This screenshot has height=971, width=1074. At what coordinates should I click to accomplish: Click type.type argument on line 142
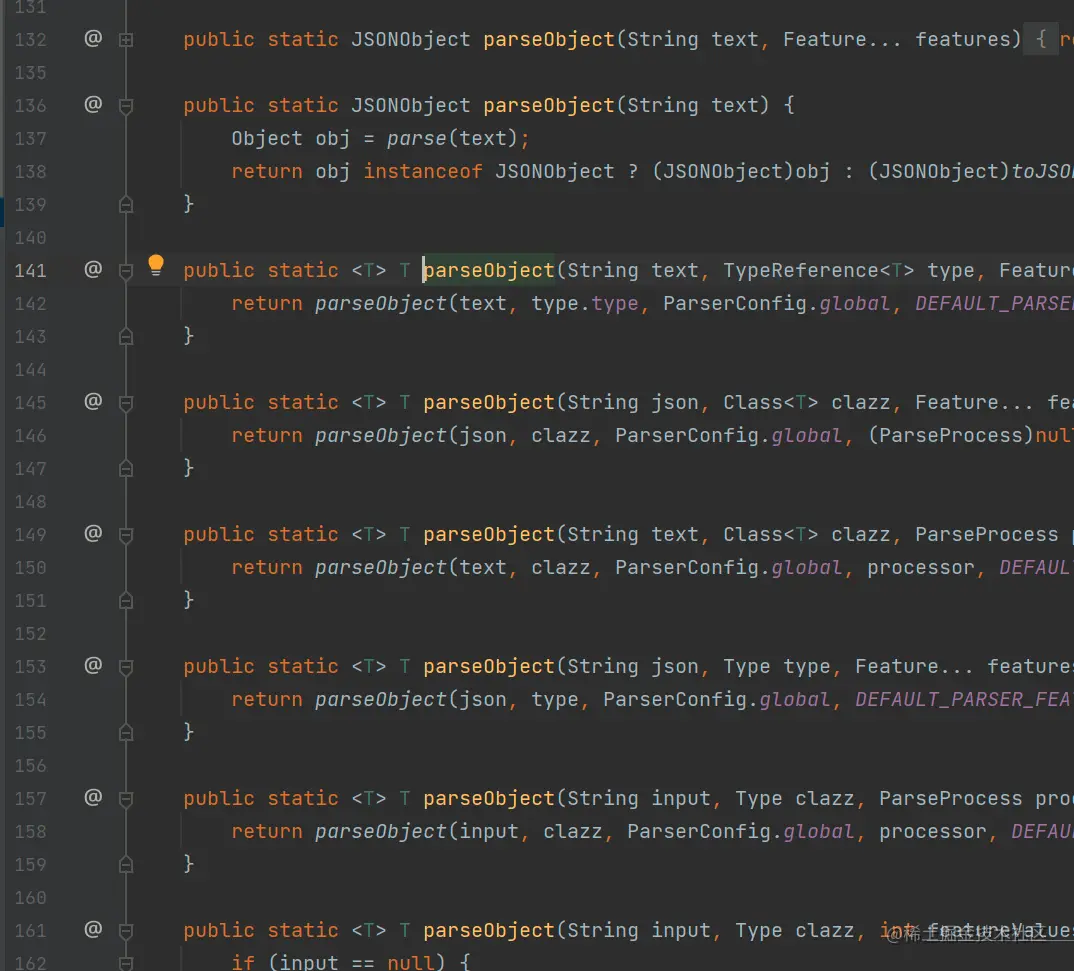[x=585, y=303]
